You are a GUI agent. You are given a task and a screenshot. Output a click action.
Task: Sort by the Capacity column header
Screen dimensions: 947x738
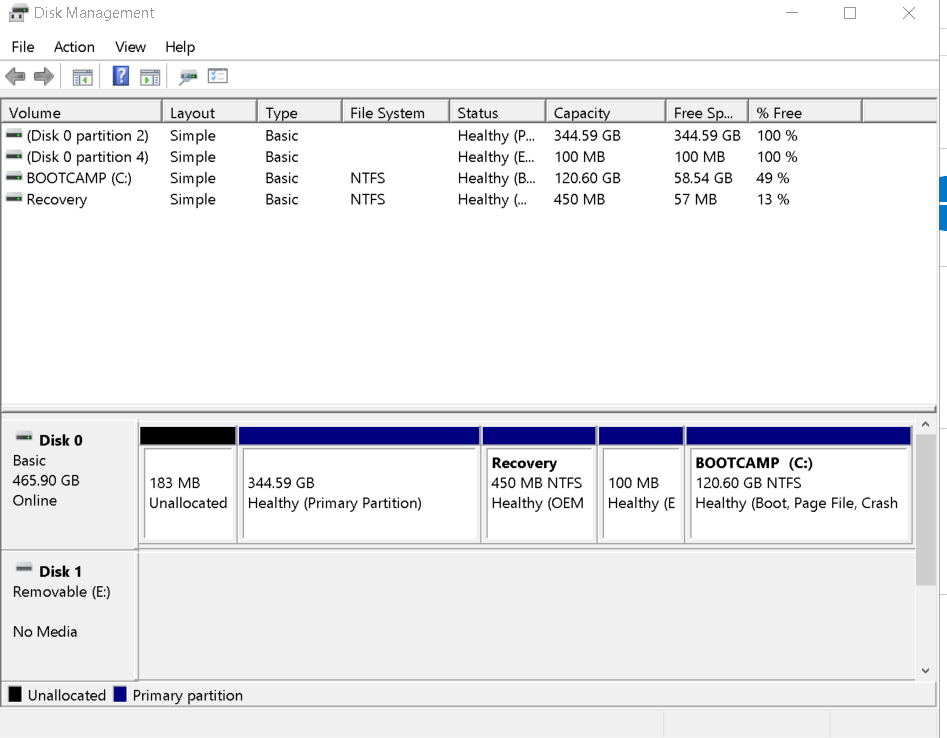coord(606,113)
